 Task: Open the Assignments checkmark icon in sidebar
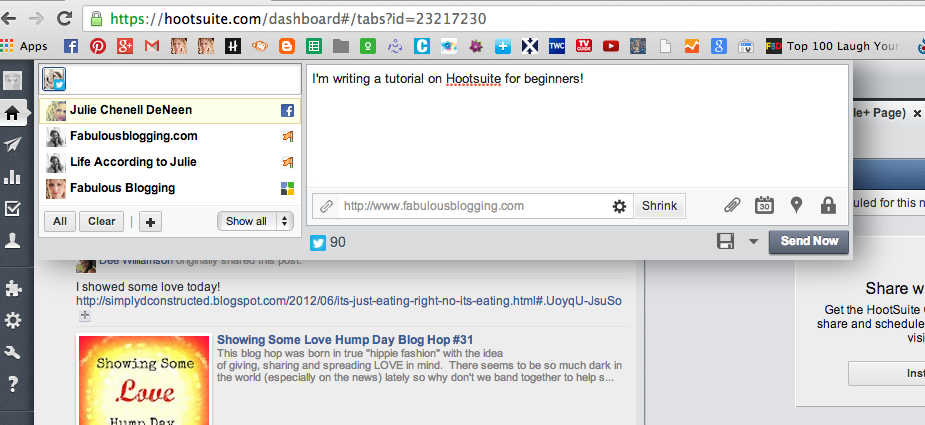point(12,208)
